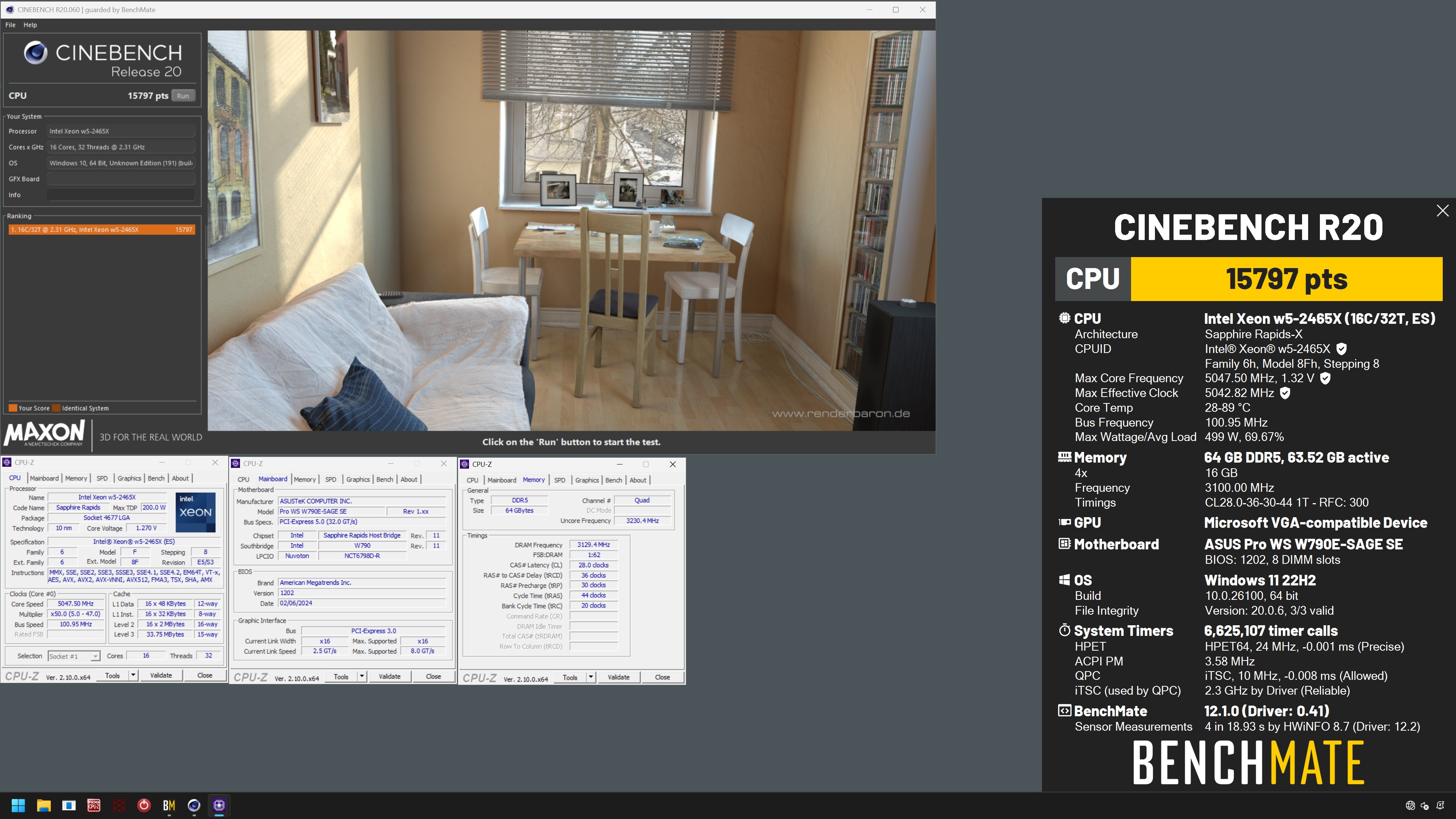
Task: Switch to About tab in CPU-Z Memory window
Action: [x=637, y=480]
